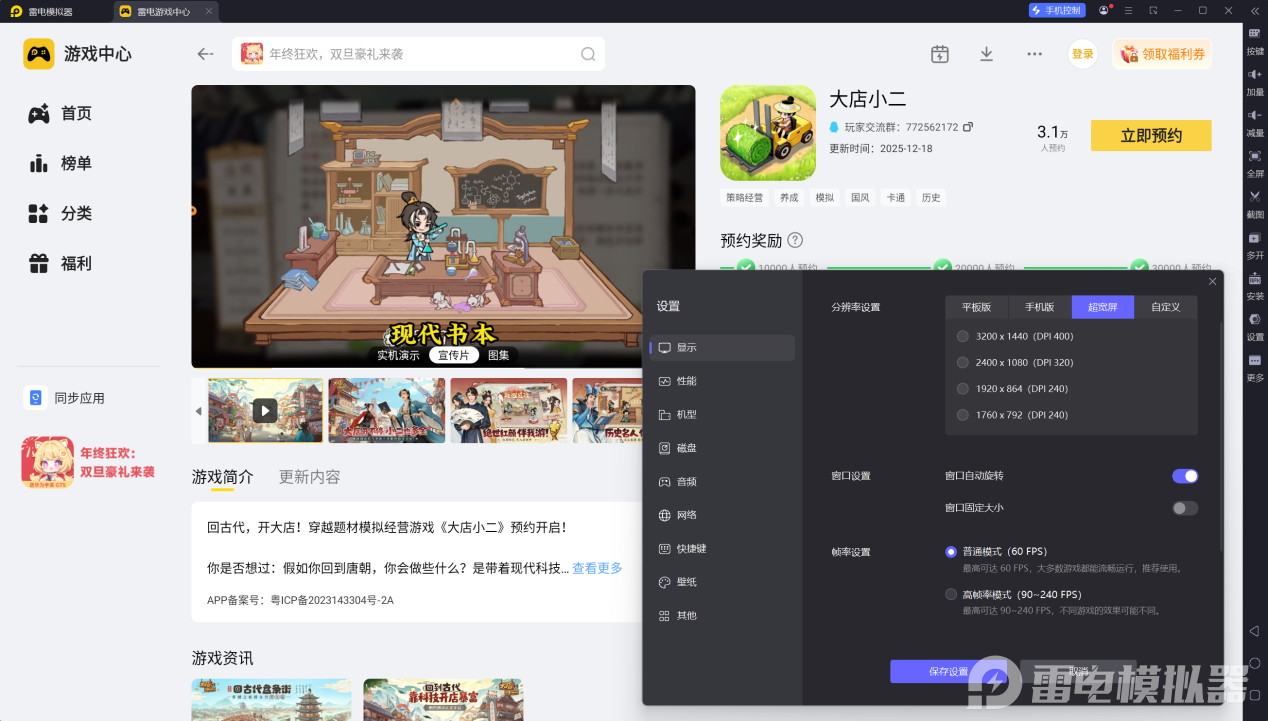This screenshot has height=721, width=1268.
Task: Click the 立即预约 reserve button
Action: 1150,136
